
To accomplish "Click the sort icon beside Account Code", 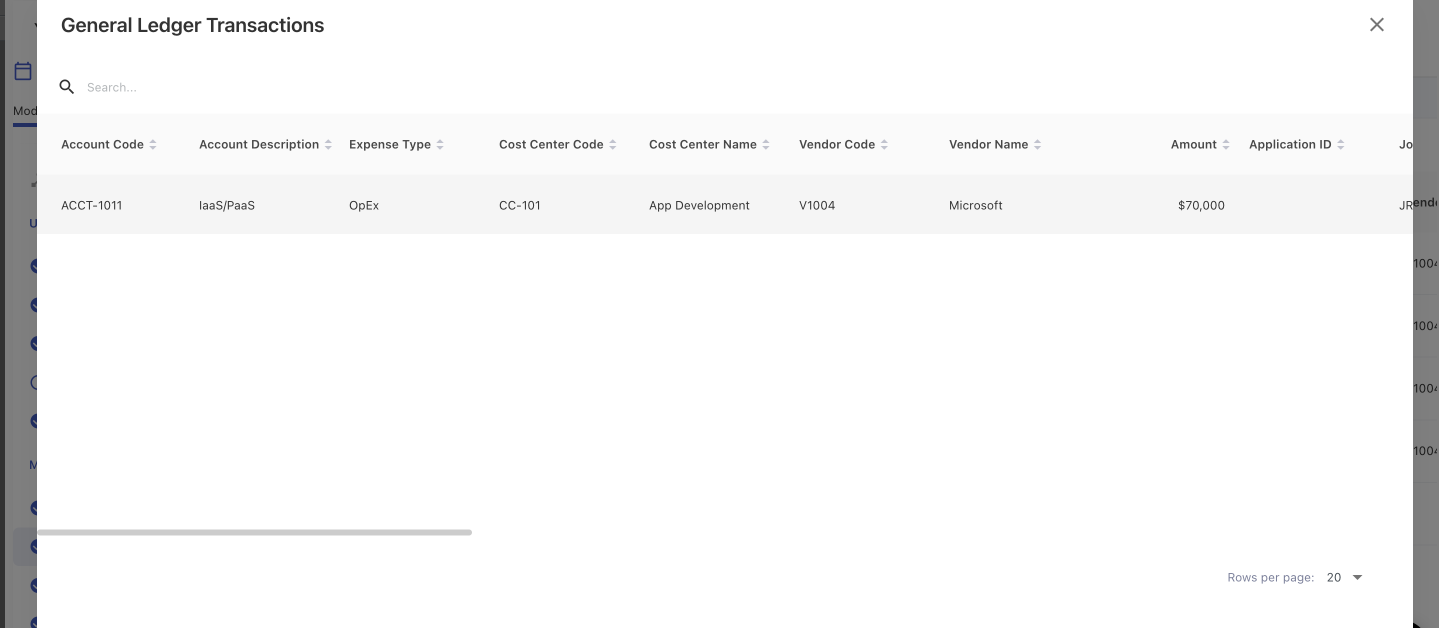I will tap(153, 145).
